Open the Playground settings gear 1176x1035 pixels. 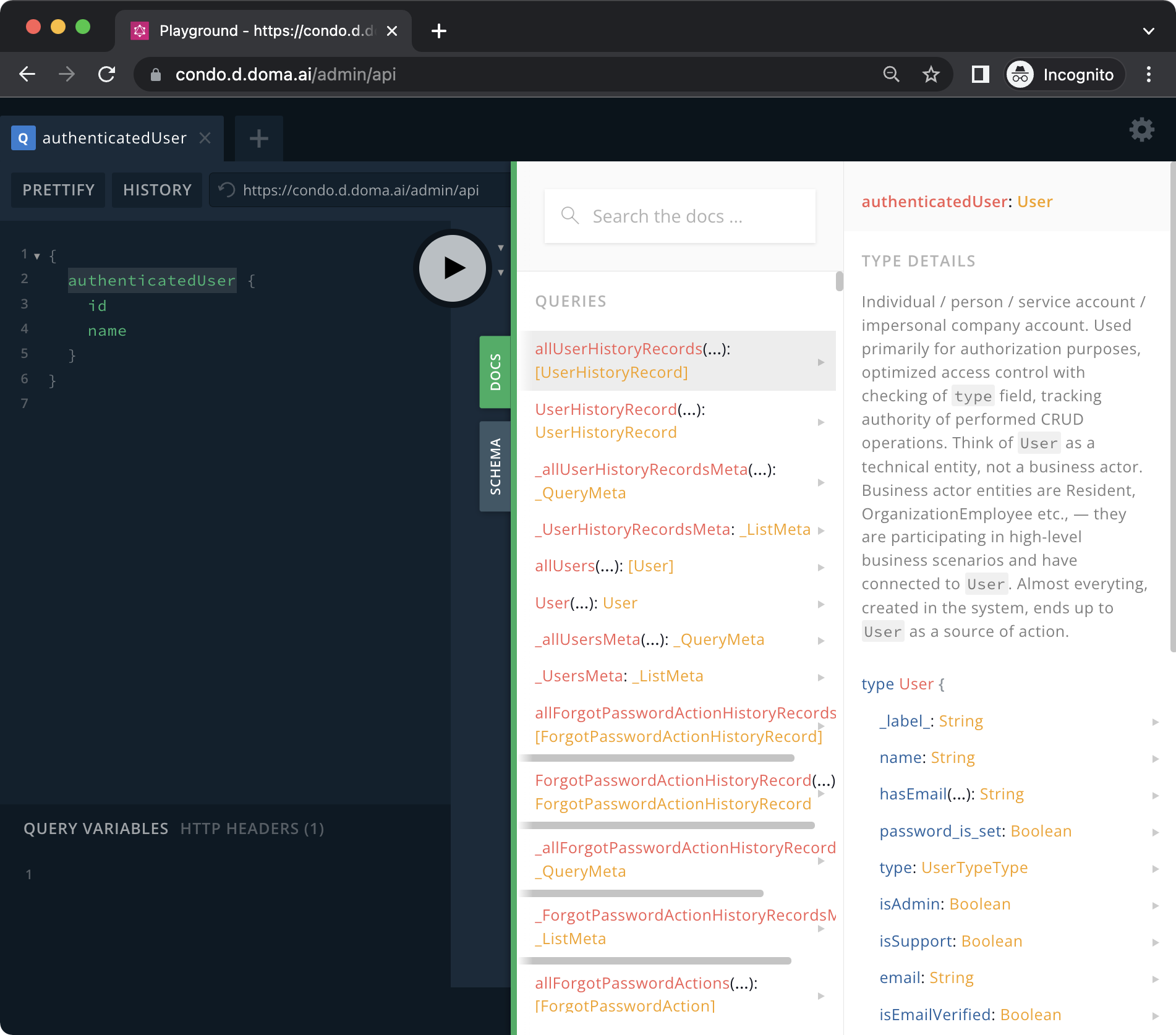point(1141,130)
